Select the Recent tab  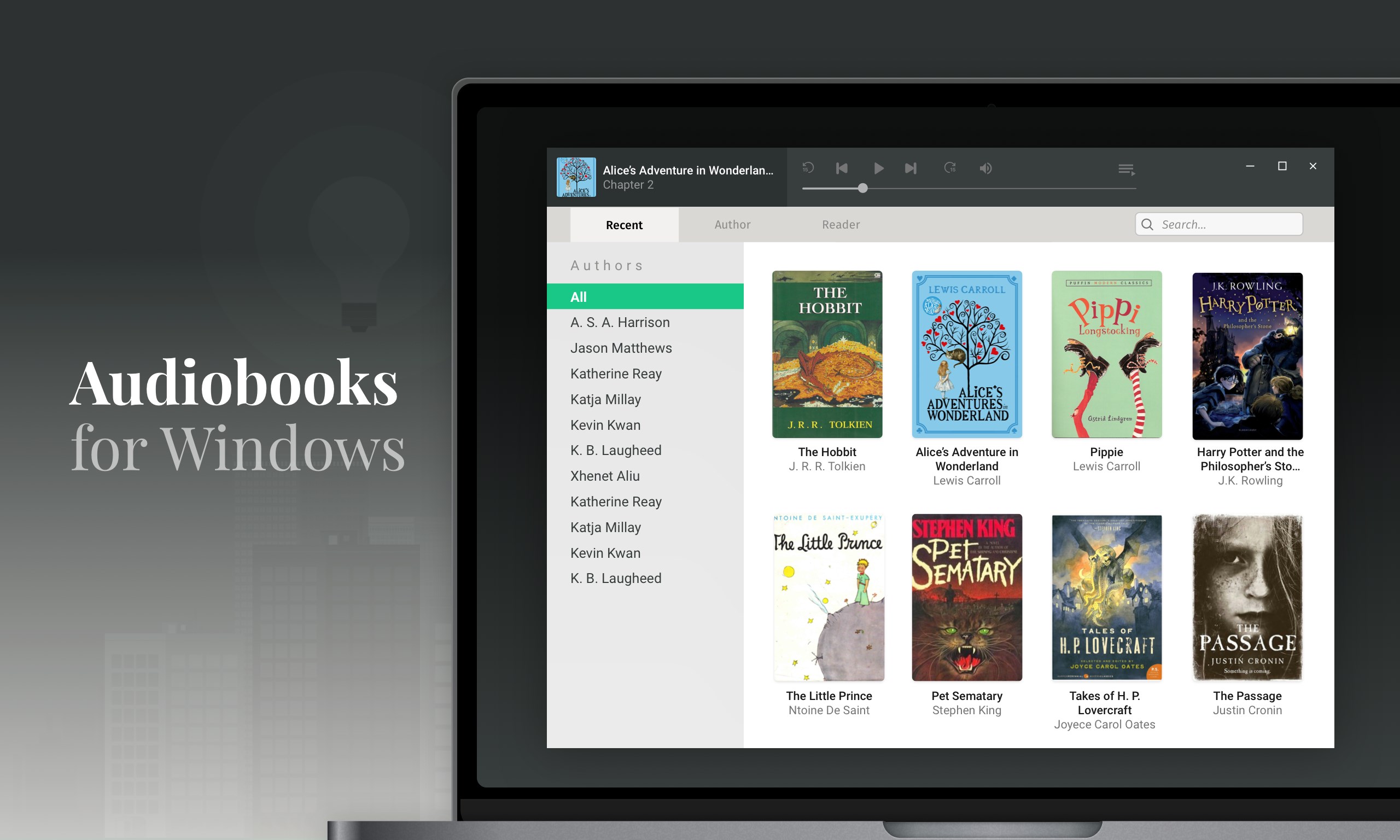623,225
